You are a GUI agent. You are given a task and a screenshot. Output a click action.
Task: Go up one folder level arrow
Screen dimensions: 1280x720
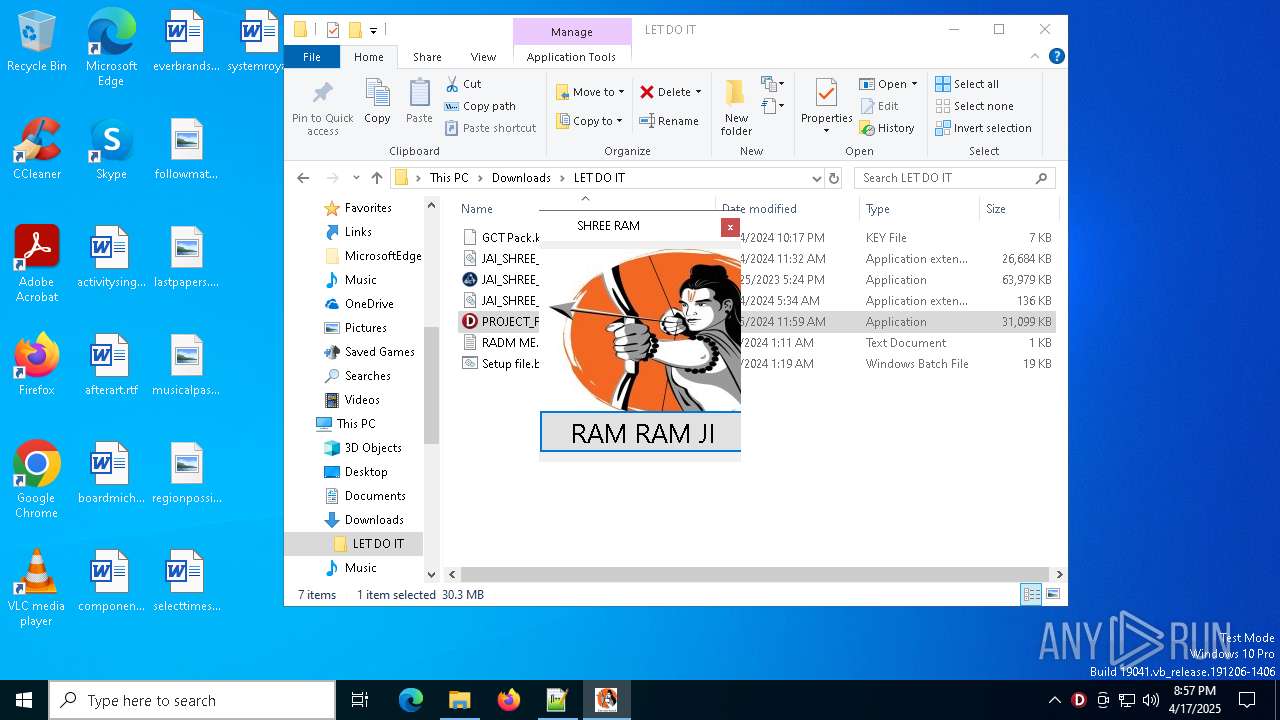pyautogui.click(x=376, y=178)
